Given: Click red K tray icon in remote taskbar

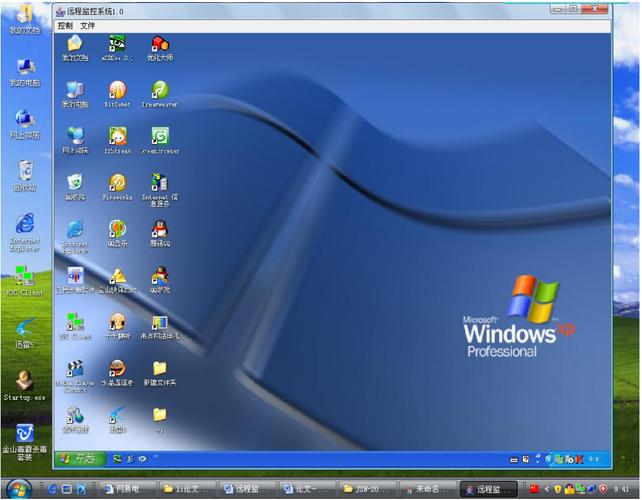Looking at the screenshot, I should point(579,459).
